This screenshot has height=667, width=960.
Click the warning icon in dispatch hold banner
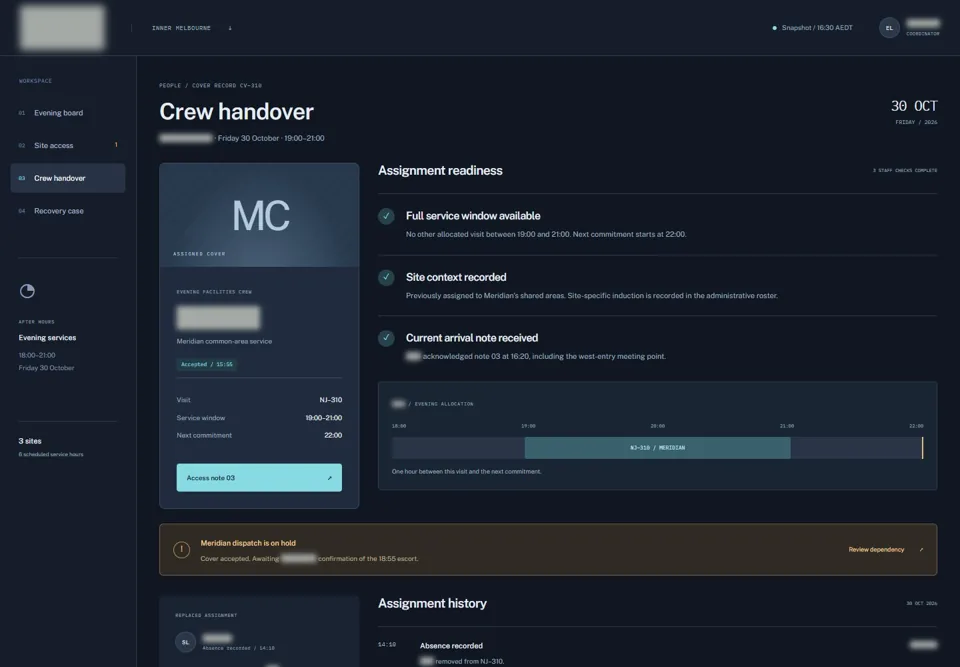(181, 549)
